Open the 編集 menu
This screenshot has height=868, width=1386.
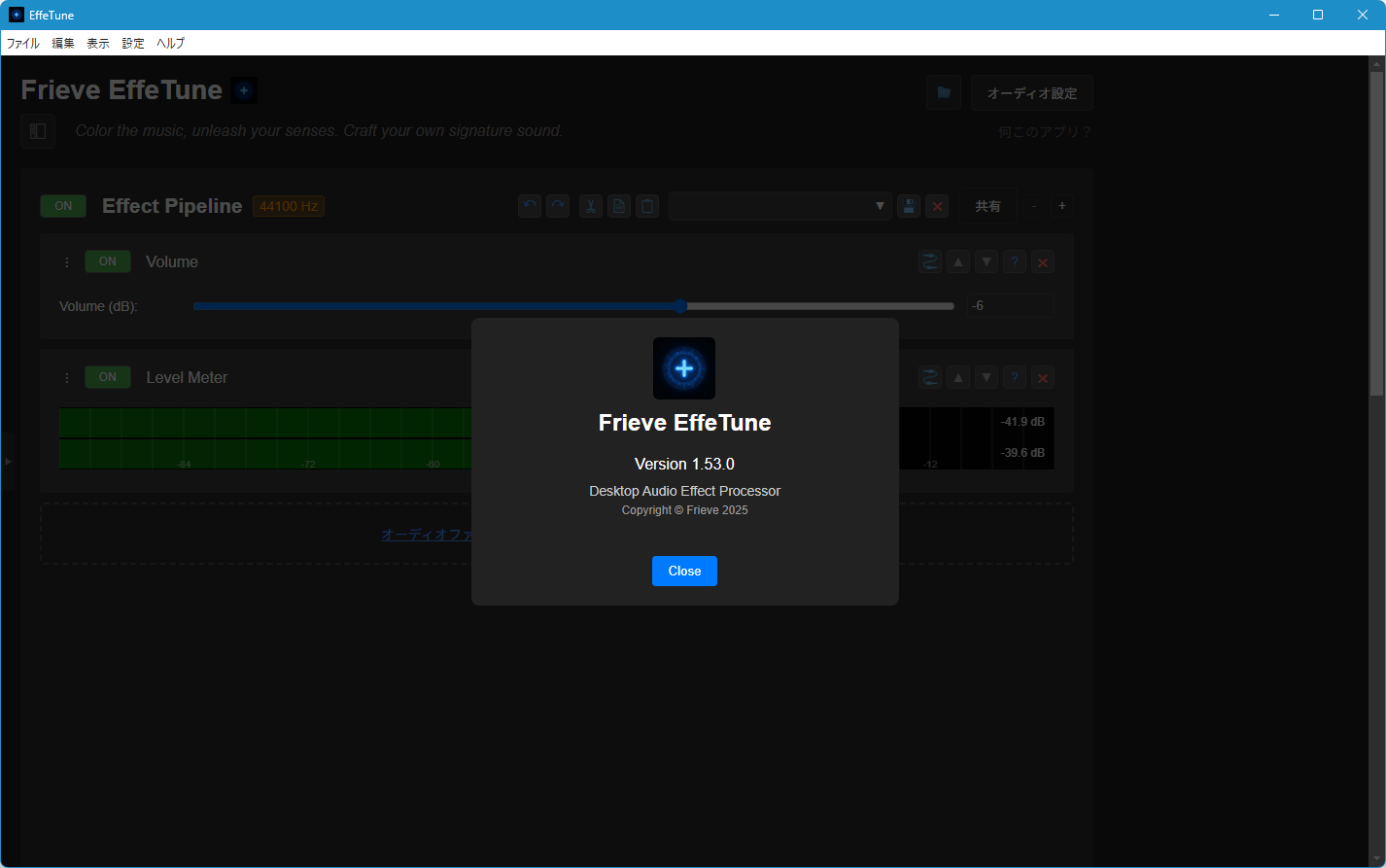63,43
